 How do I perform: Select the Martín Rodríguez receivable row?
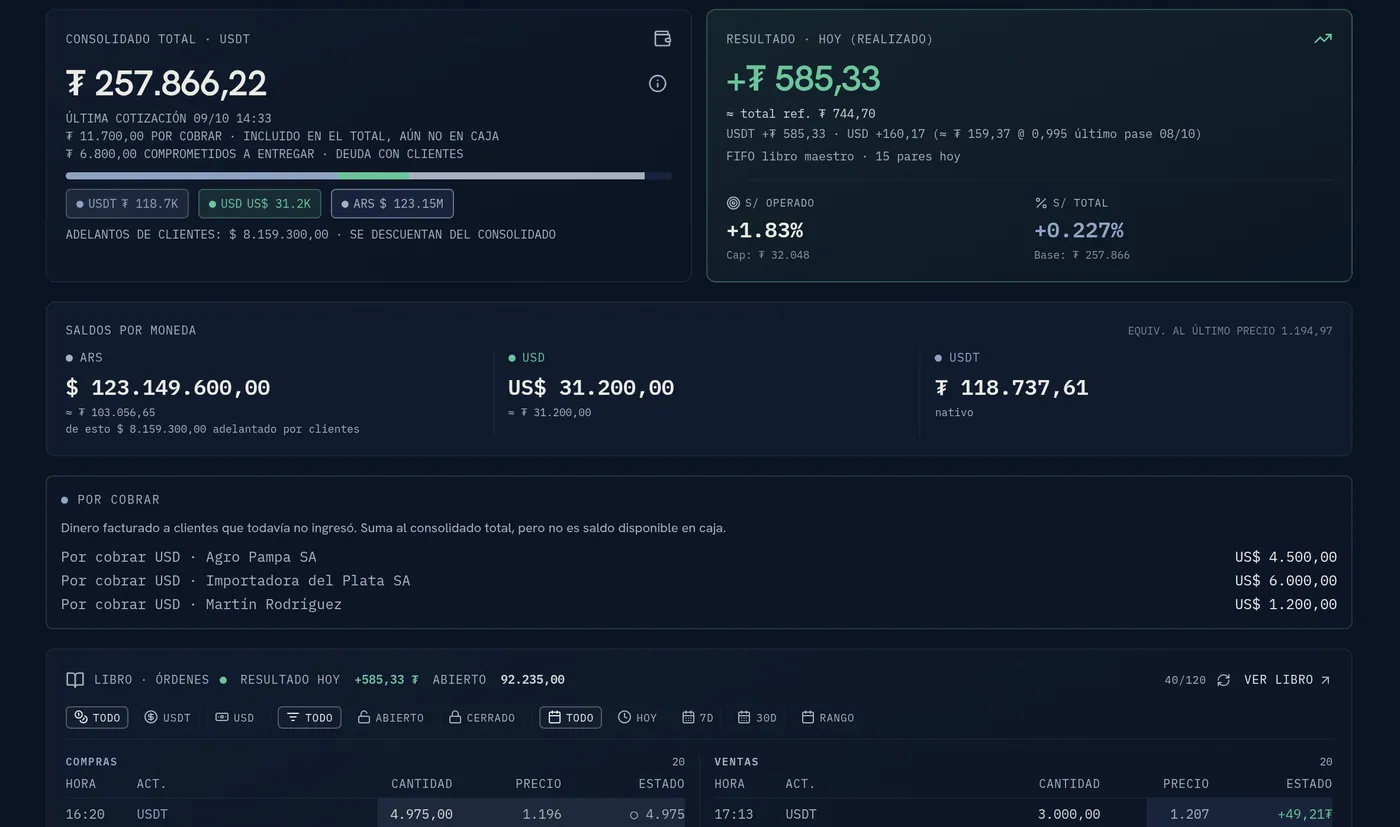point(699,605)
